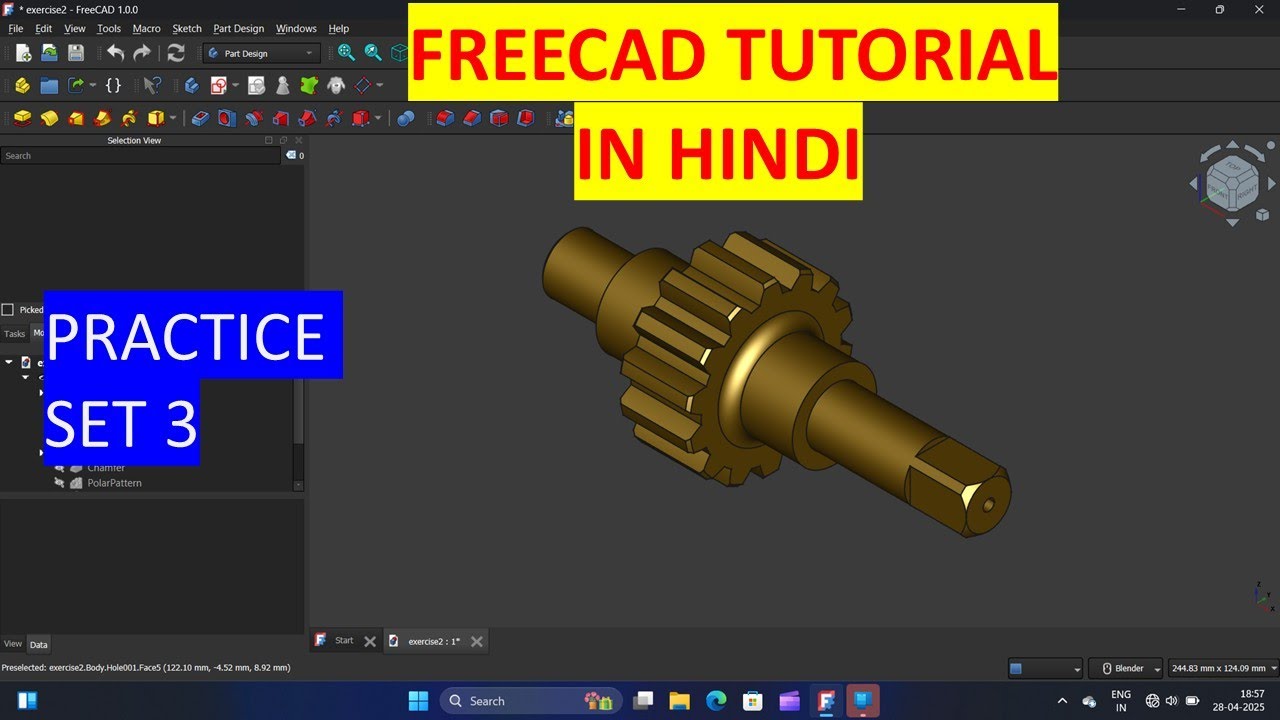
Task: Click the Revolution tool icon
Action: tap(49, 118)
